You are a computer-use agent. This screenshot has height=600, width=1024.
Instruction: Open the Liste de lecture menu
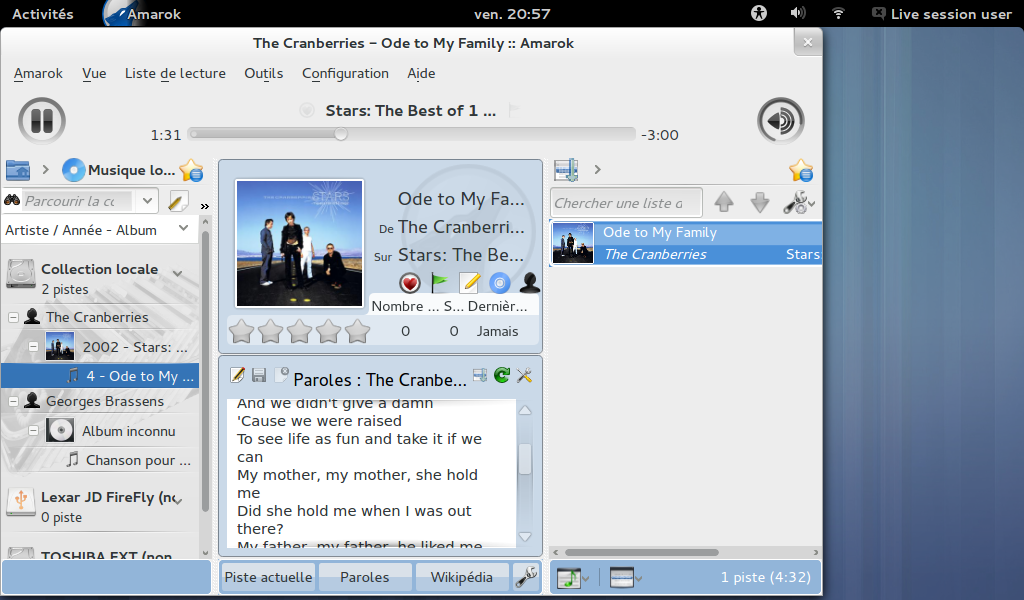[x=175, y=74]
